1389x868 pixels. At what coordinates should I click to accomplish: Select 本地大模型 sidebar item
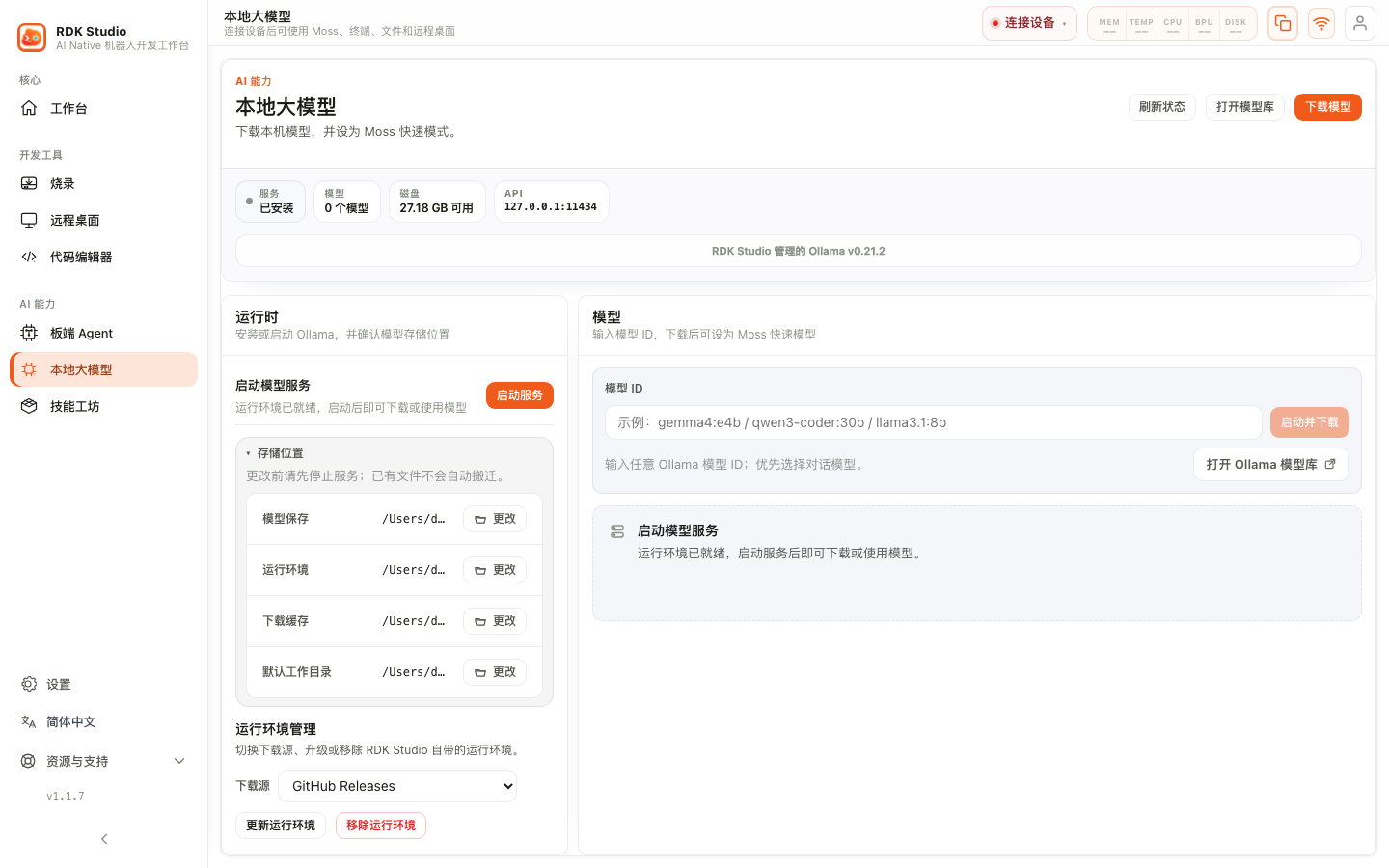(103, 369)
